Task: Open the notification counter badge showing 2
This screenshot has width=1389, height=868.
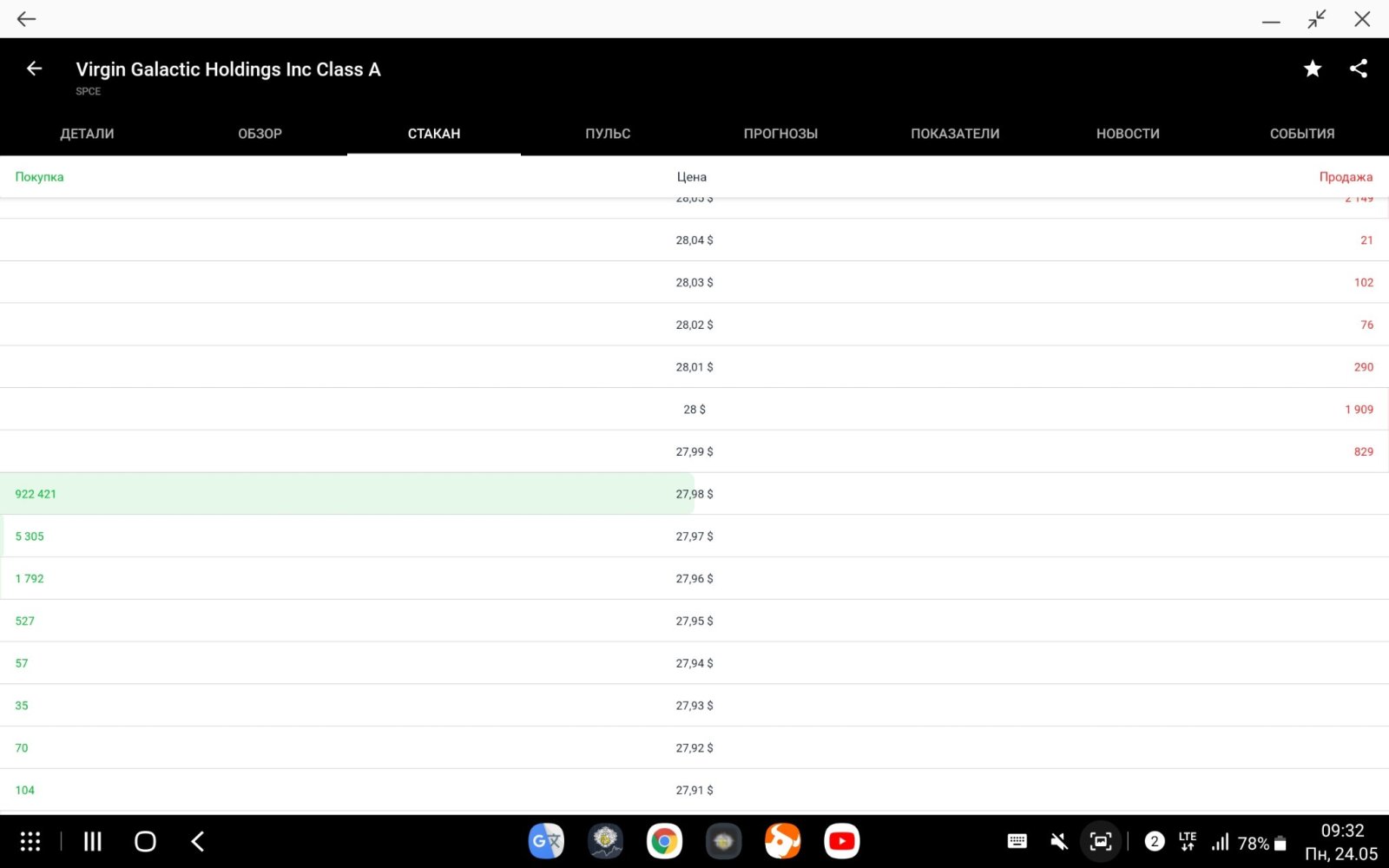Action: coord(1154,841)
